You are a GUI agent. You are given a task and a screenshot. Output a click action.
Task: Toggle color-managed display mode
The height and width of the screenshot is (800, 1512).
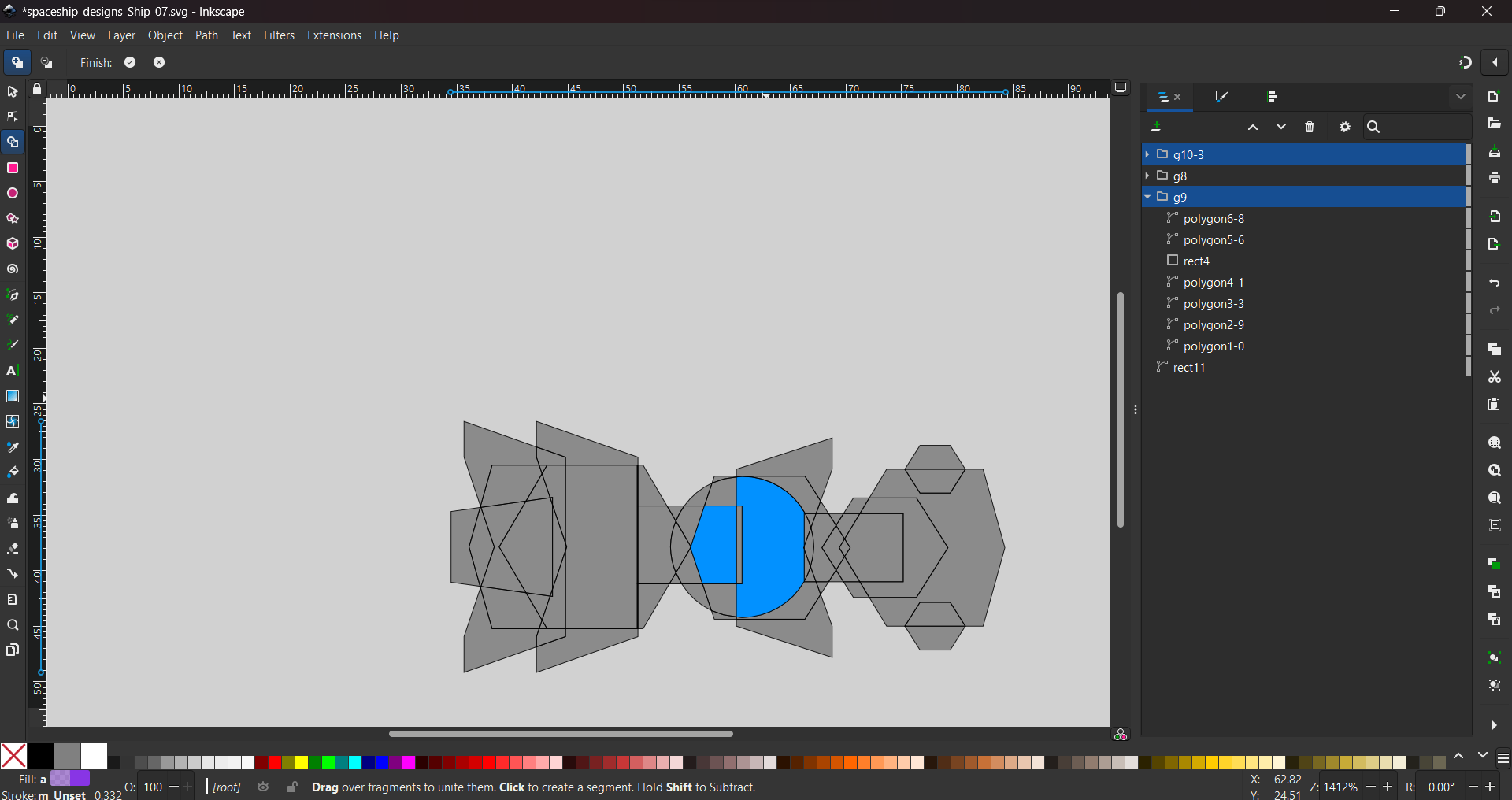coord(1121,735)
